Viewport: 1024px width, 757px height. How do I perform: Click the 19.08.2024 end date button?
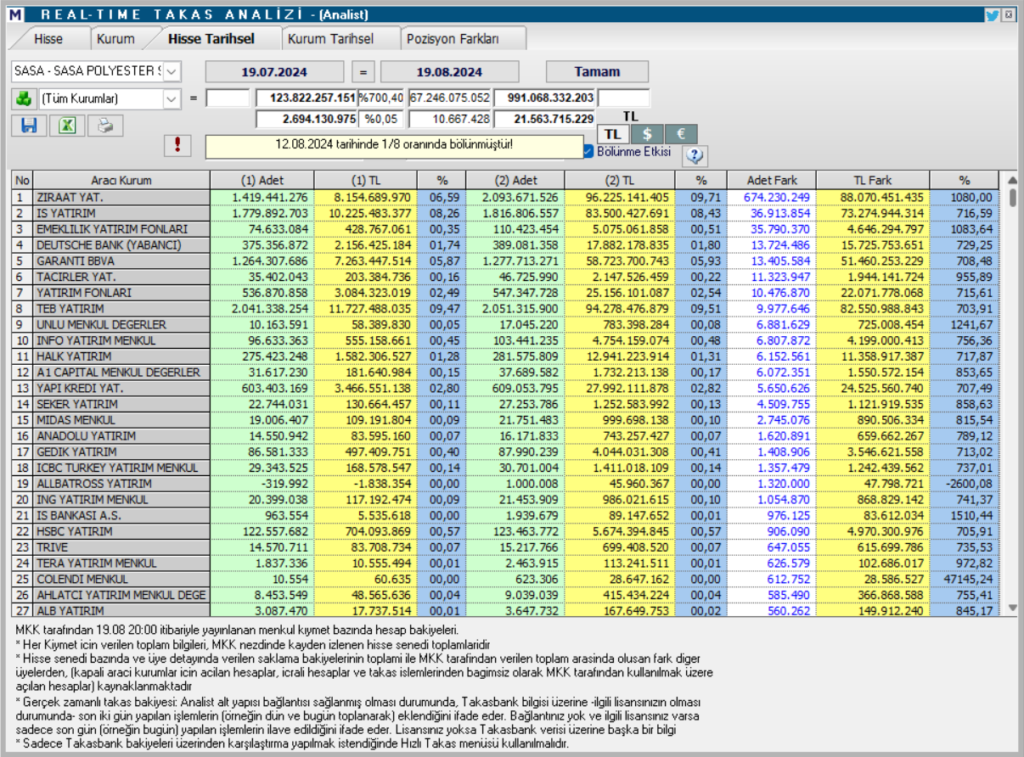(449, 72)
